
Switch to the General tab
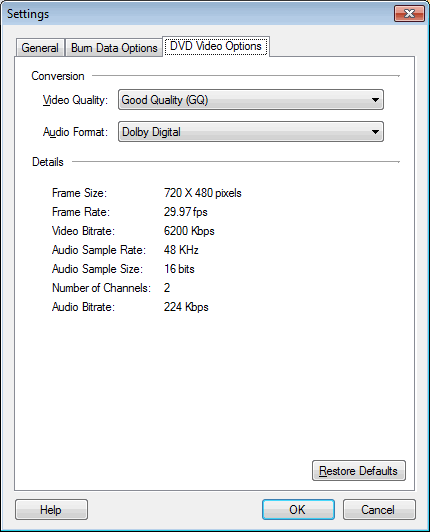(x=40, y=48)
